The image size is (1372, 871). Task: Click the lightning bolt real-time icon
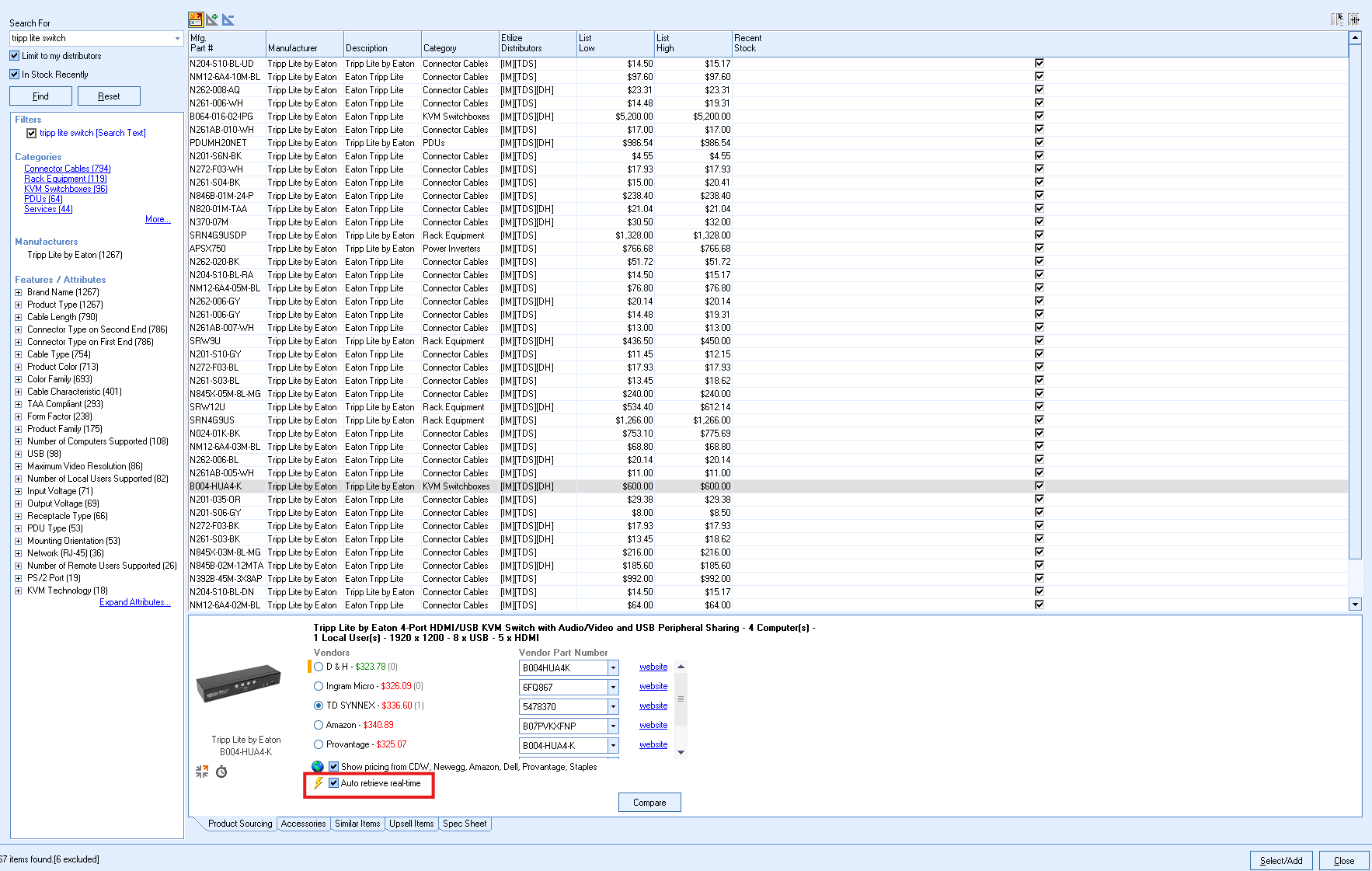pyautogui.click(x=318, y=783)
